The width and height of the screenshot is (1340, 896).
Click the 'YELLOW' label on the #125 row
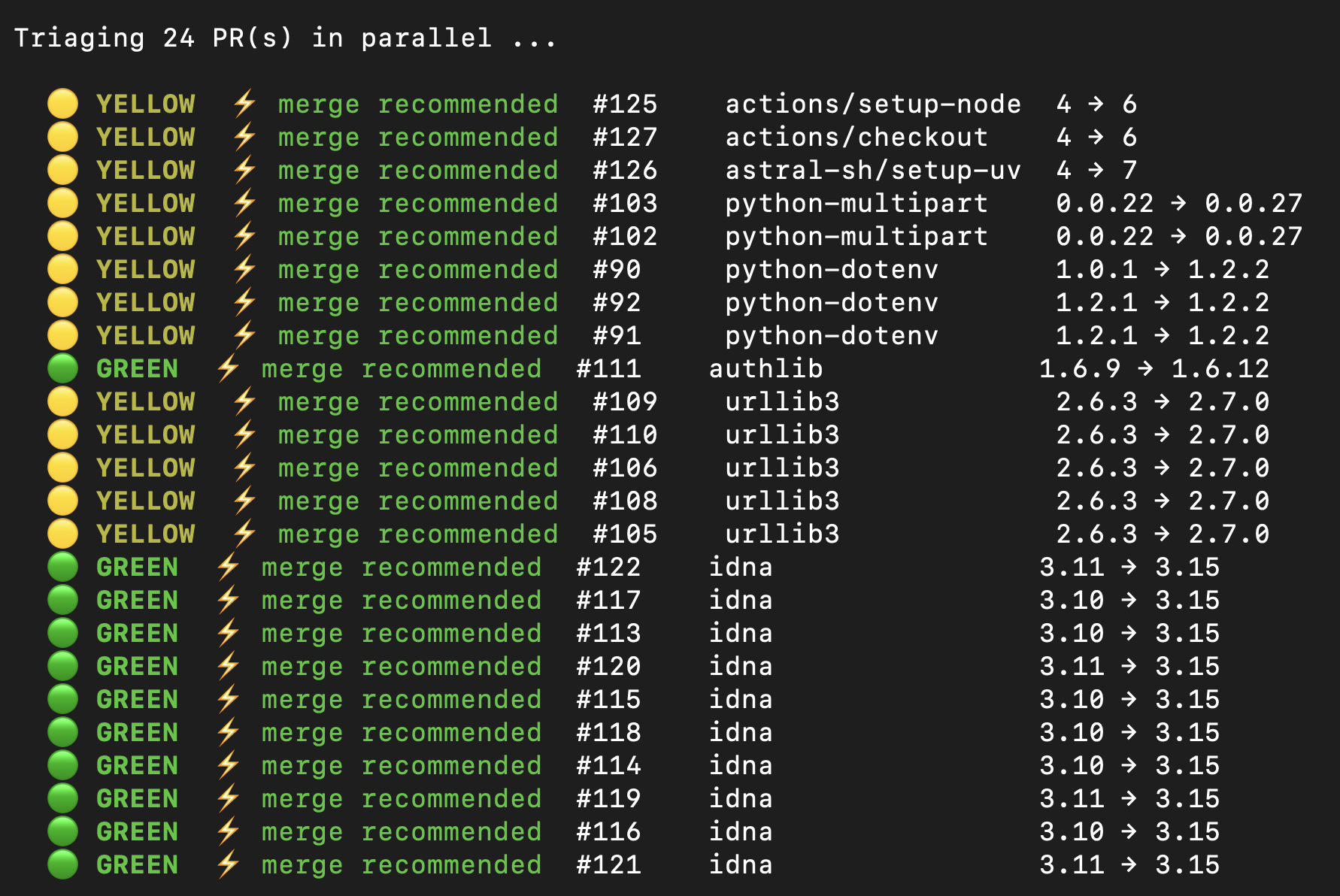[x=145, y=104]
